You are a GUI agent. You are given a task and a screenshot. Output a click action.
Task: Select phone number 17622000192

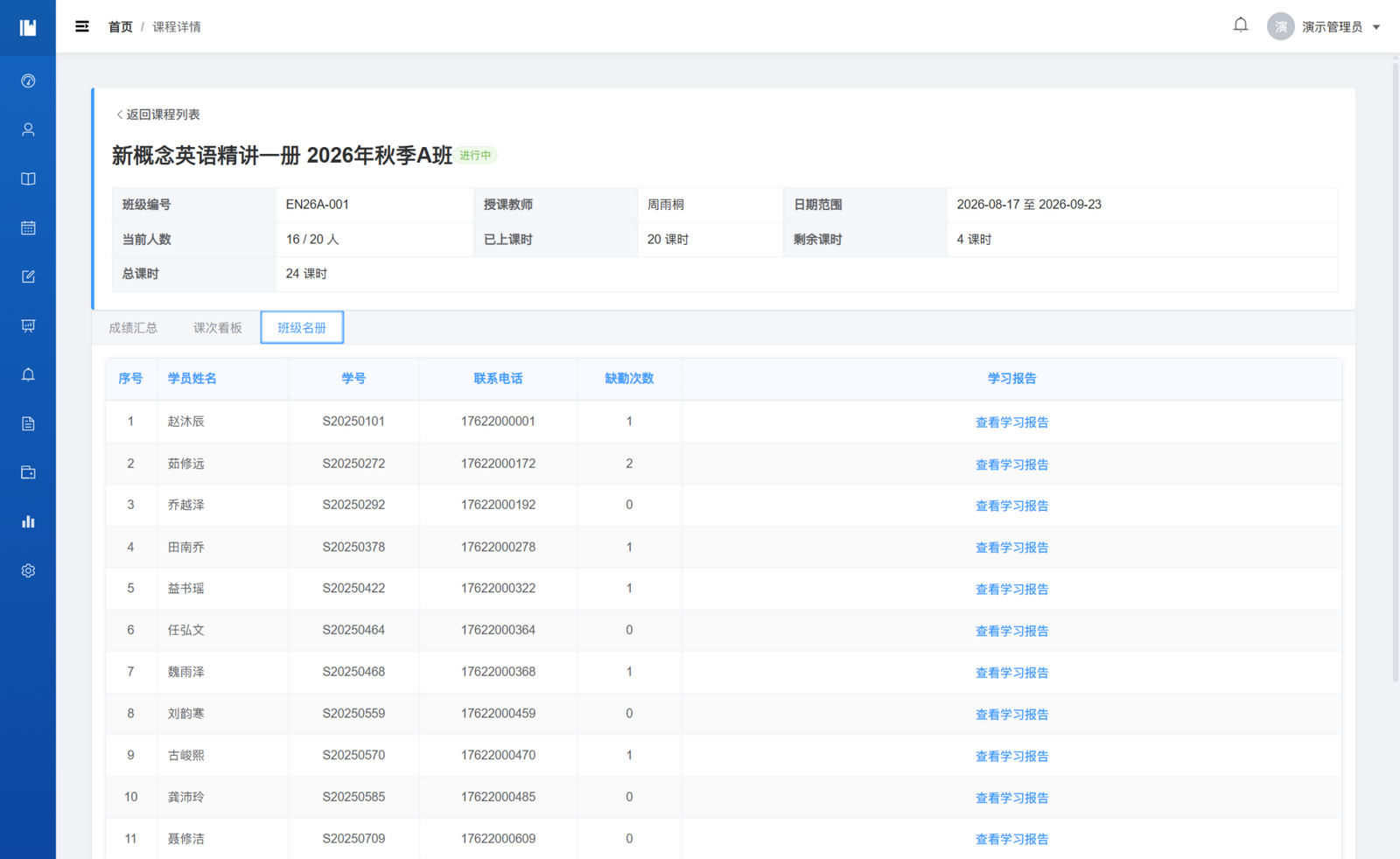coord(498,505)
